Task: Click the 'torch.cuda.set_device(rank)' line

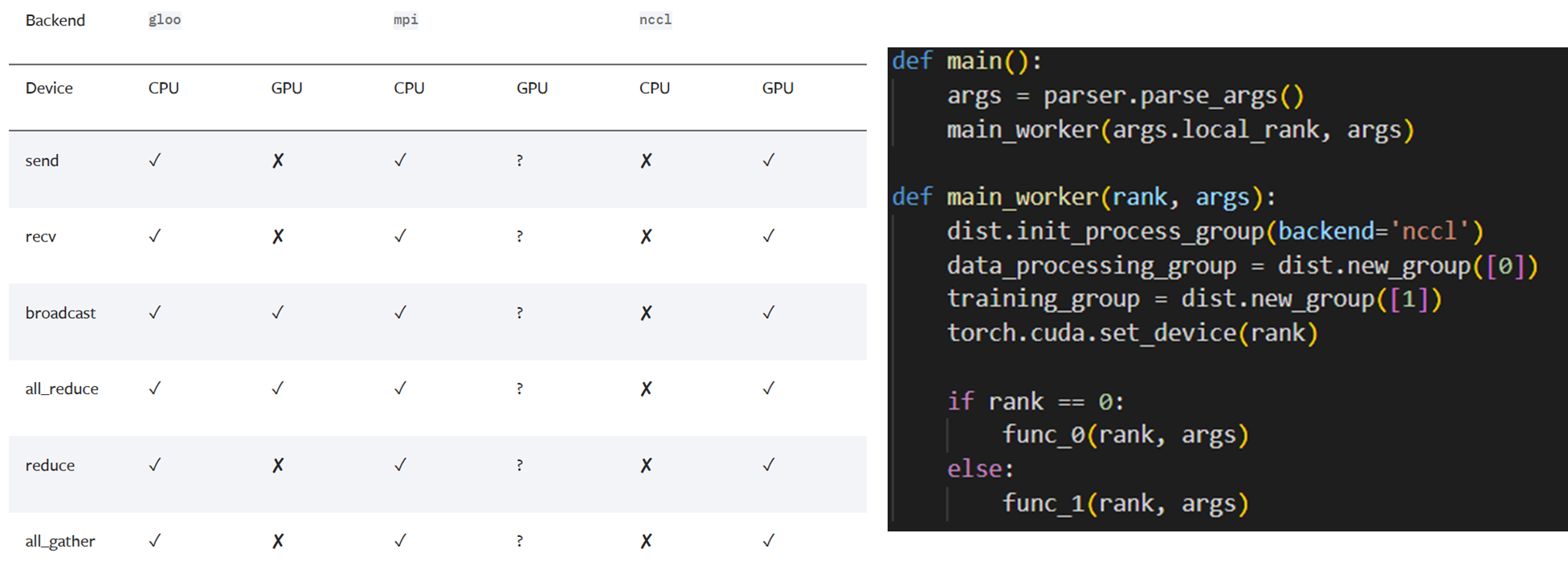Action: (x=1133, y=333)
